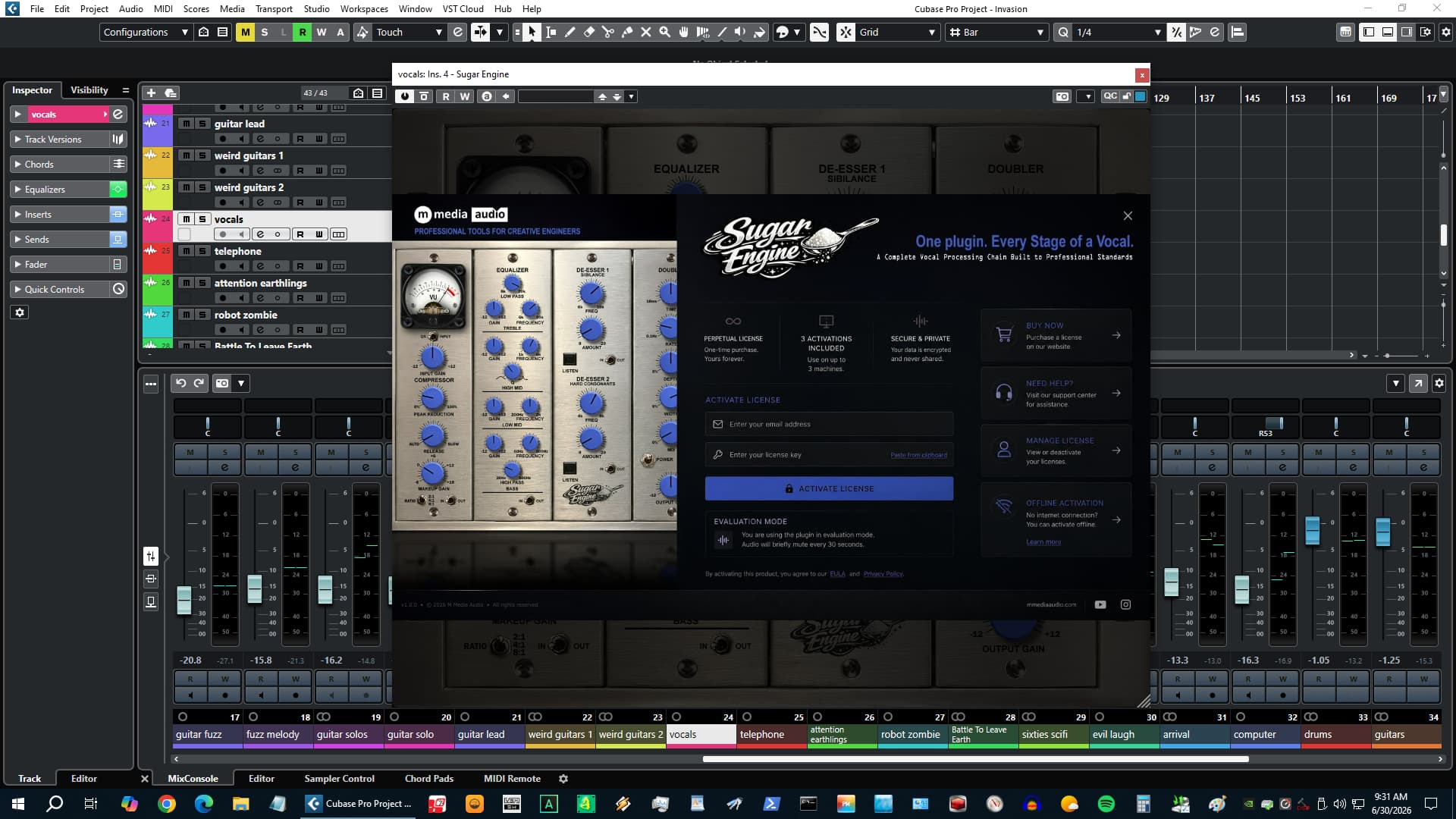
Task: Open Touch automation mode dropdown
Action: point(409,32)
